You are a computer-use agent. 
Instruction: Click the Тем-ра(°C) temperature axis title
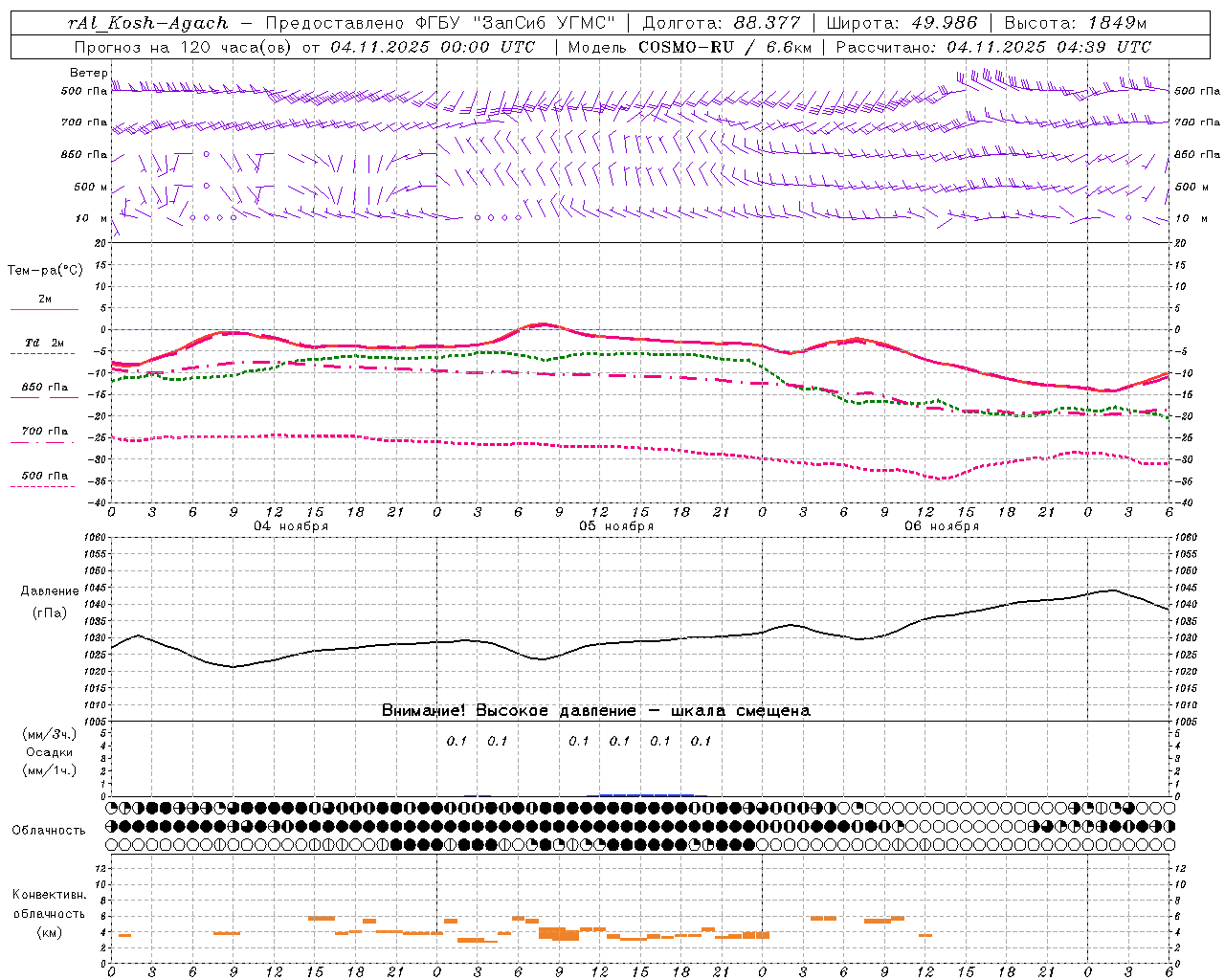tap(45, 271)
